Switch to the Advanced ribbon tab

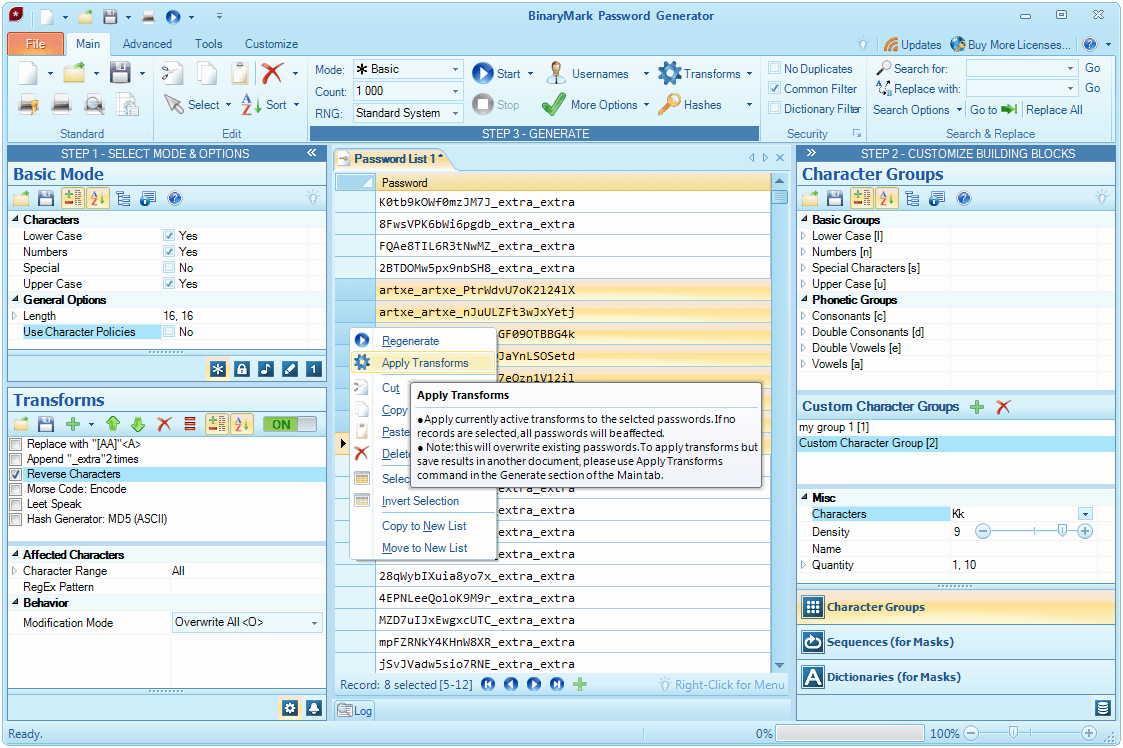coord(147,44)
